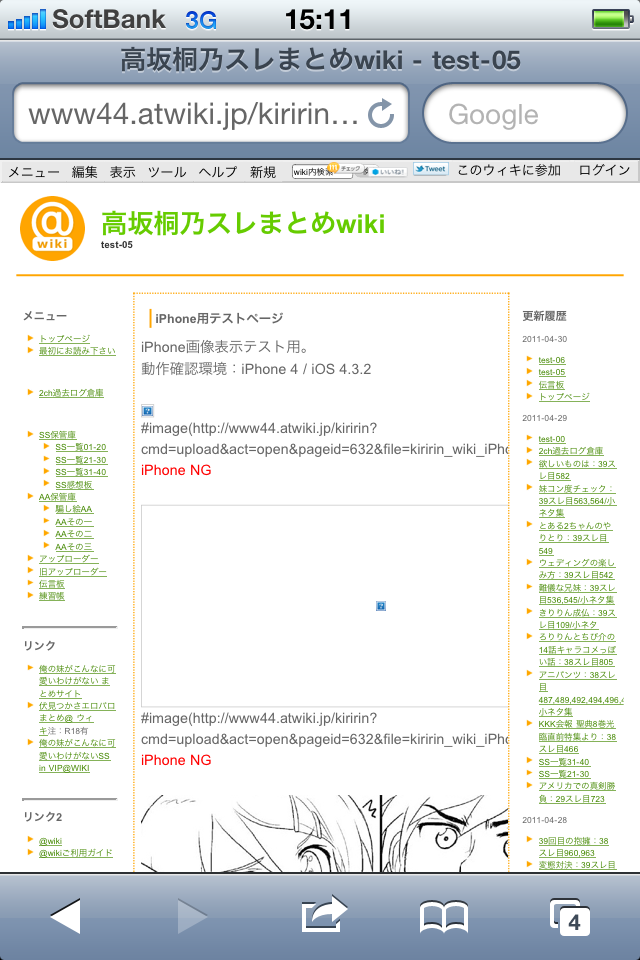Open the bookmarks book icon

(x=444, y=917)
